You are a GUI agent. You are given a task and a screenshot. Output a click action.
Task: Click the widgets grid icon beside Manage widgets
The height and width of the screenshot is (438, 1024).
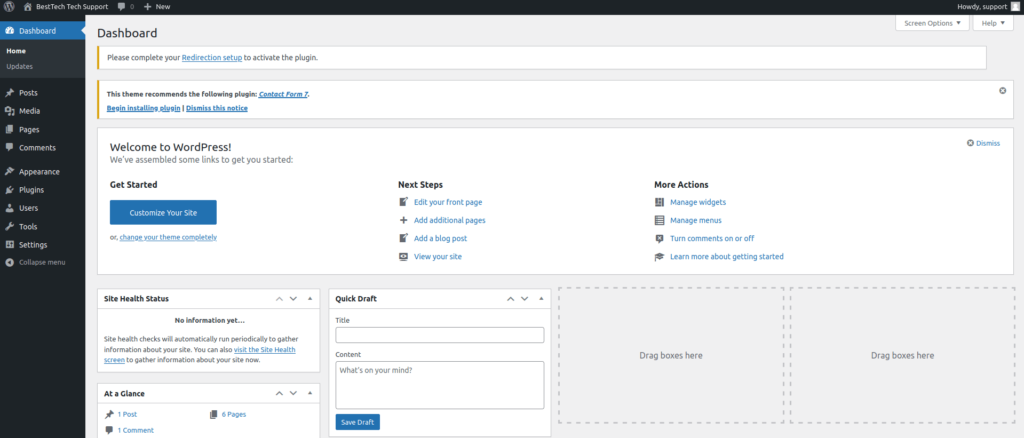[x=660, y=202]
